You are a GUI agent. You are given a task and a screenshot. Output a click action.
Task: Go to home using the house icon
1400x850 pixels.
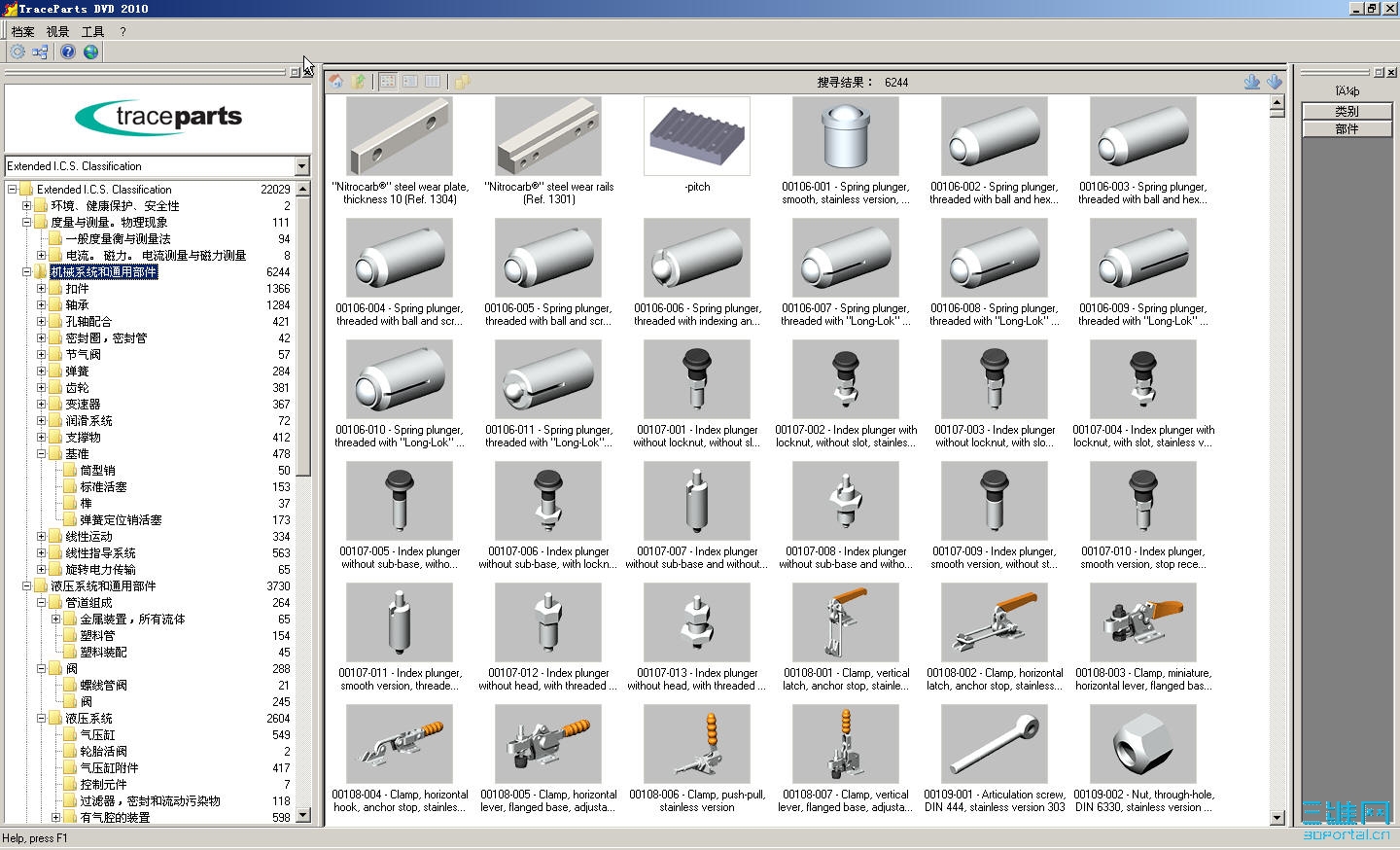point(336,82)
